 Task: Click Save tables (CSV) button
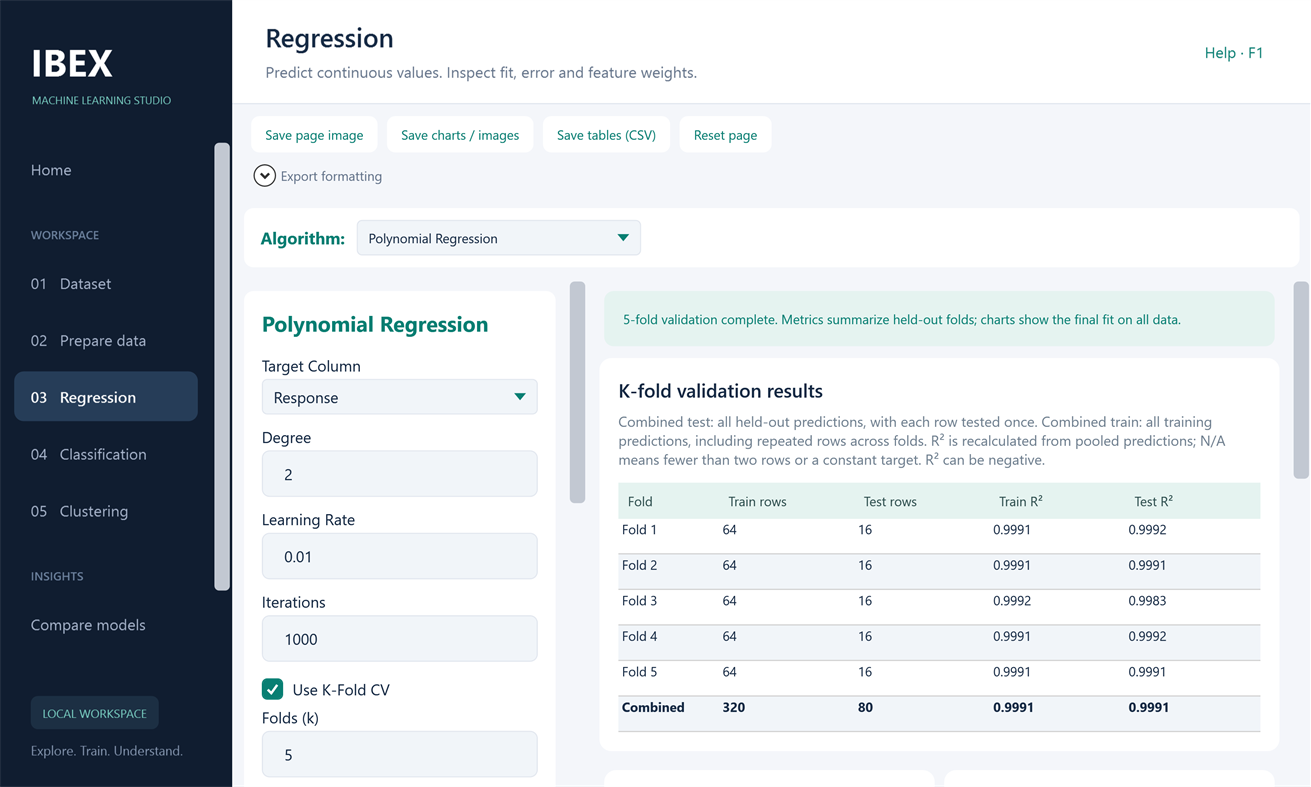[606, 135]
